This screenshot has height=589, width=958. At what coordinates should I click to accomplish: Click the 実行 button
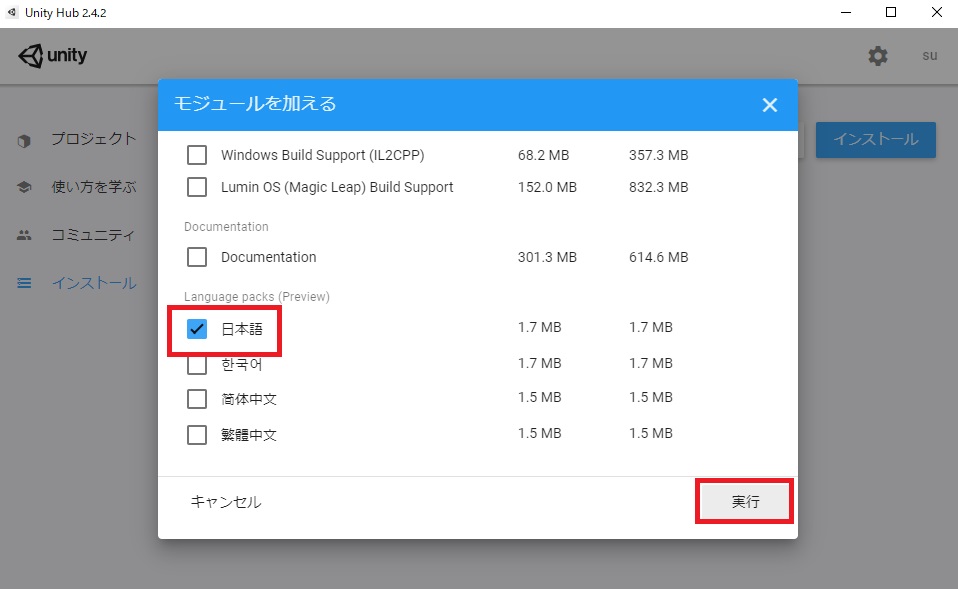pyautogui.click(x=744, y=502)
